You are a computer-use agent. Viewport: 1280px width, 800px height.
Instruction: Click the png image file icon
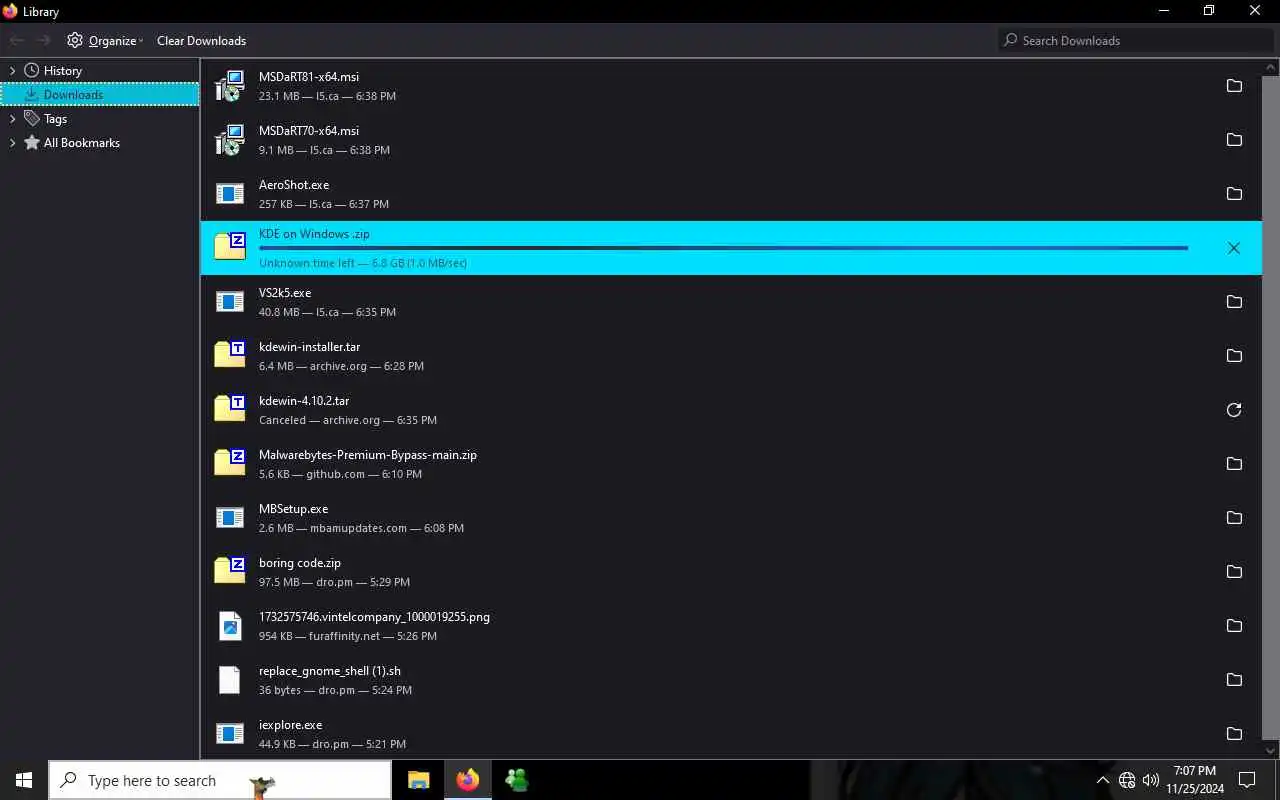coord(230,626)
